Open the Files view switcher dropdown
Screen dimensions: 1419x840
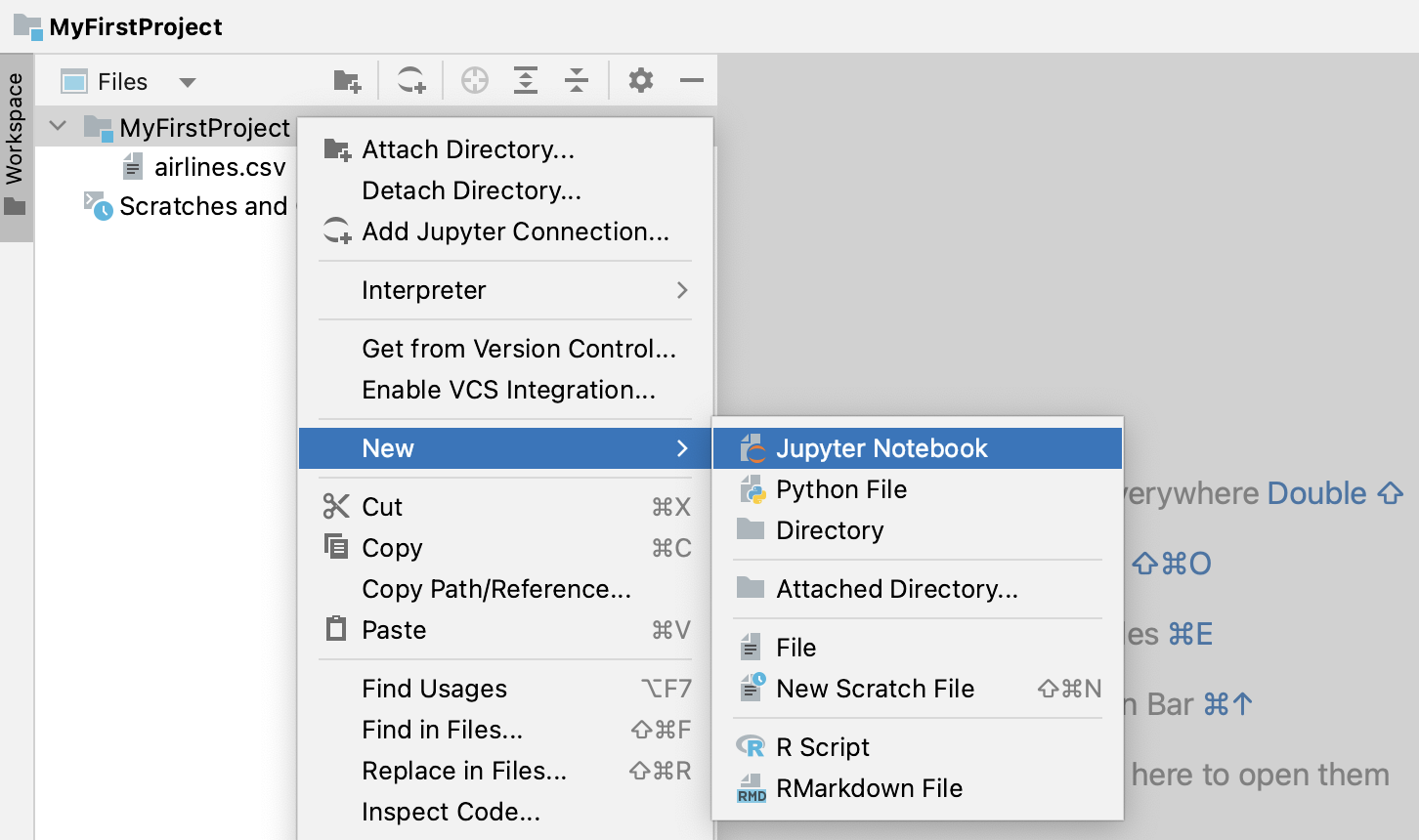pyautogui.click(x=187, y=81)
